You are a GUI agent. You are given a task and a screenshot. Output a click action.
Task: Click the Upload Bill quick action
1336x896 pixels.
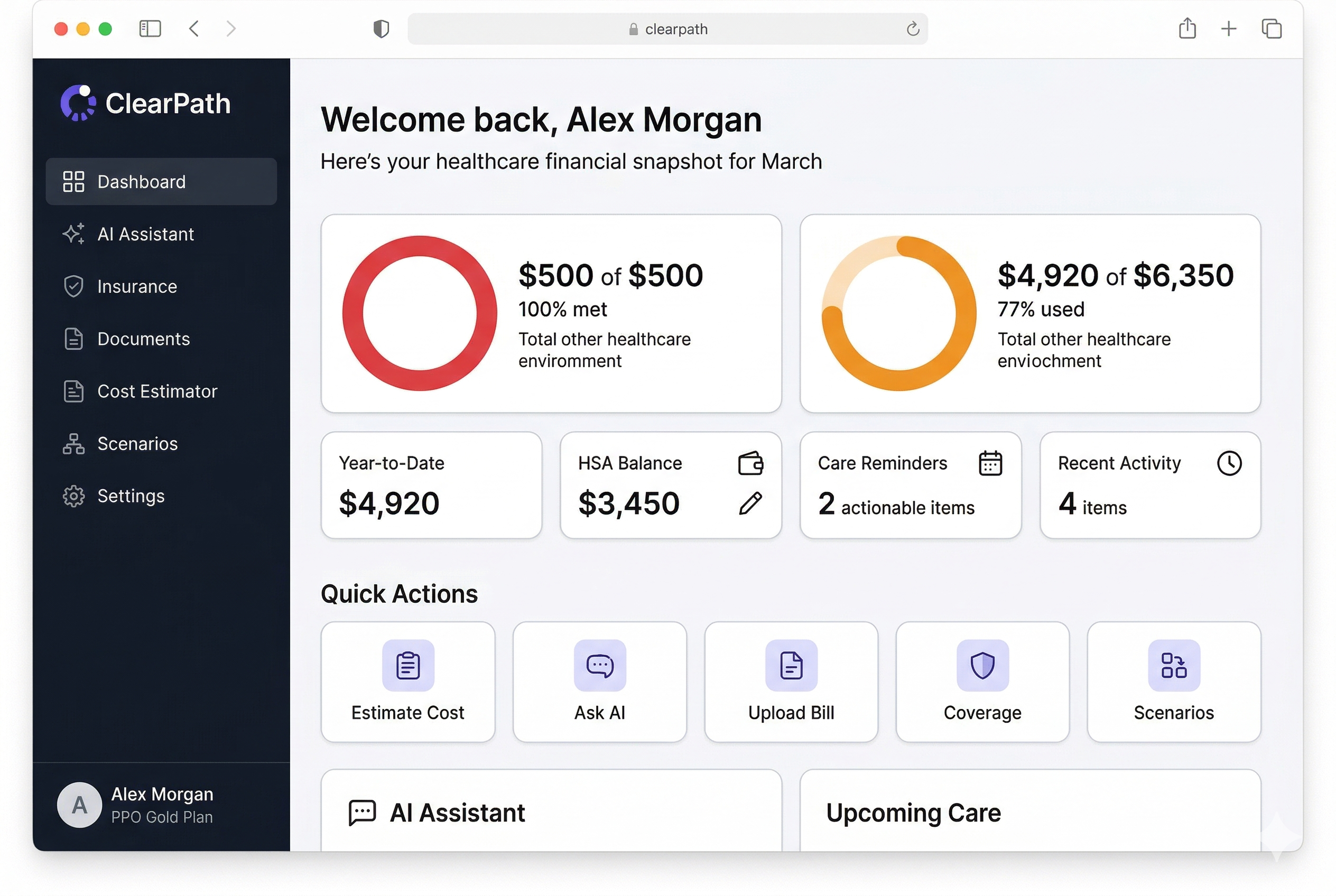pyautogui.click(x=791, y=682)
